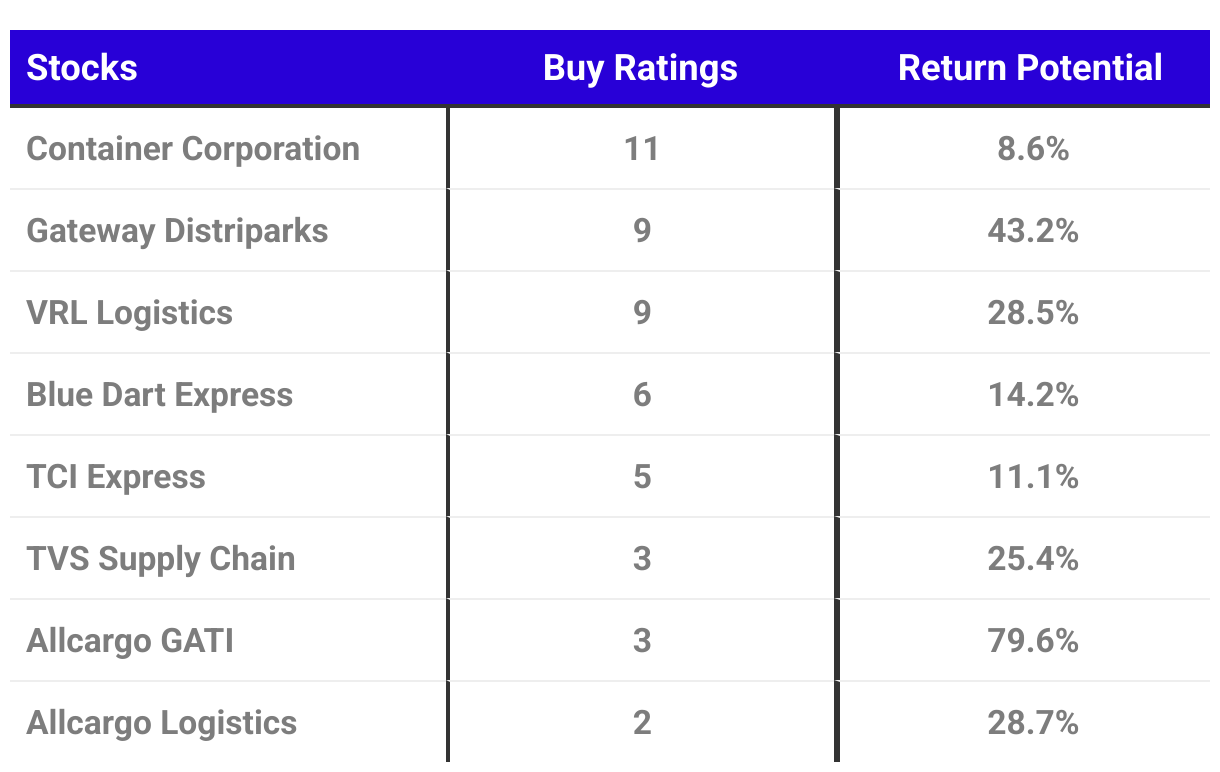Select the TCI Express row label

(116, 477)
